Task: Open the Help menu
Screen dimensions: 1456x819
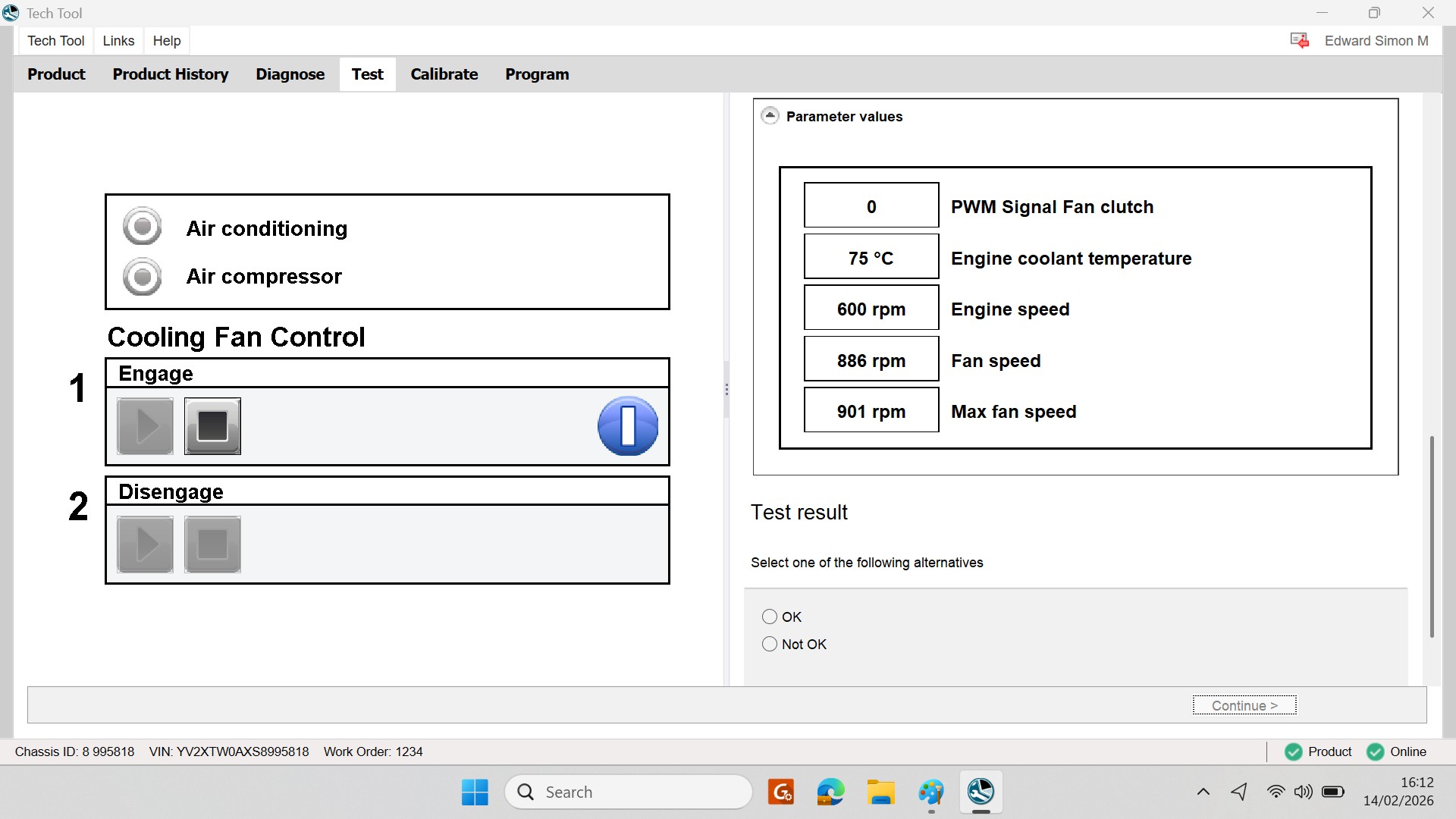Action: click(167, 41)
